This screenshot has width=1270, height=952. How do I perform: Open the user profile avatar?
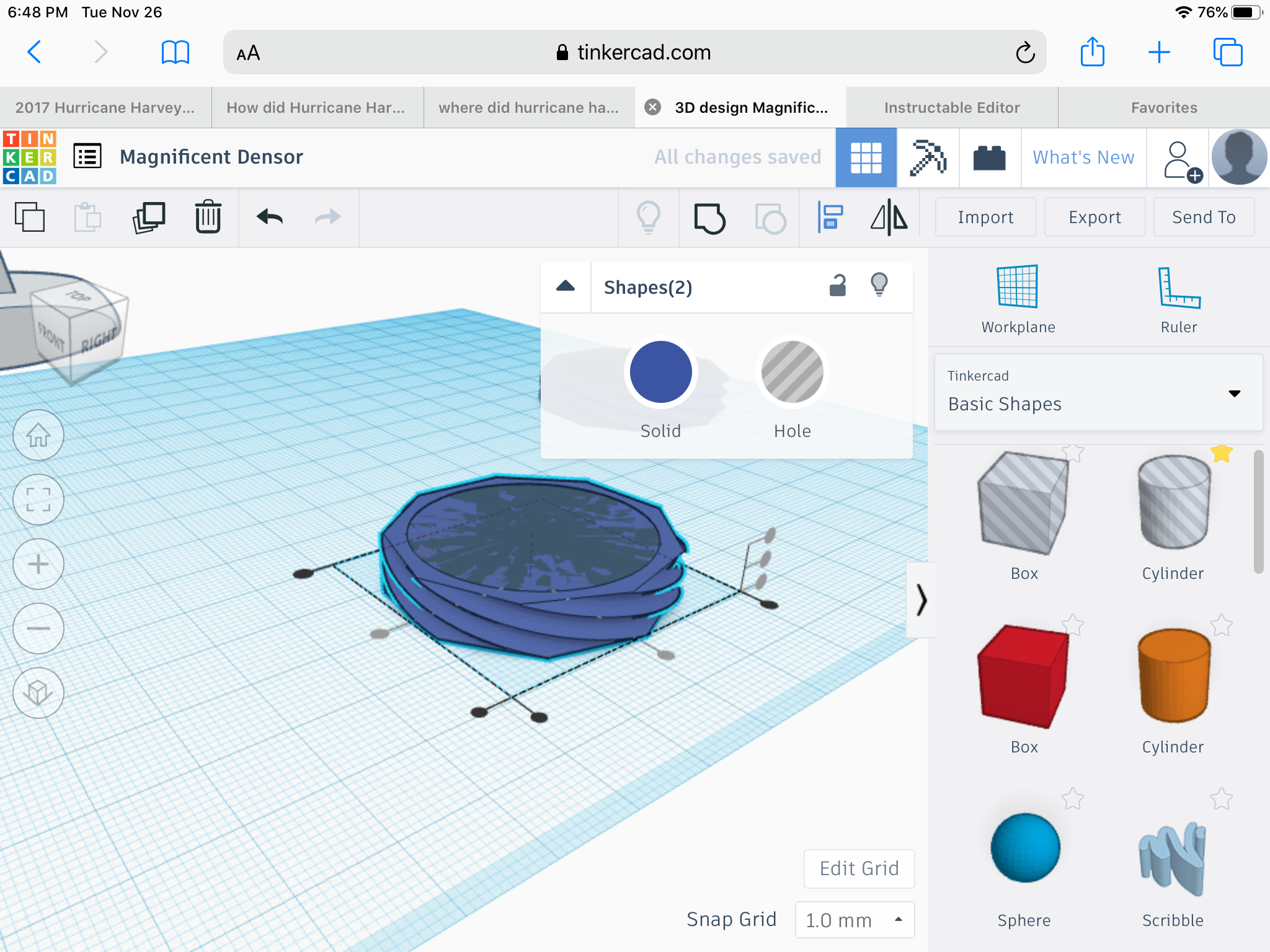point(1239,157)
